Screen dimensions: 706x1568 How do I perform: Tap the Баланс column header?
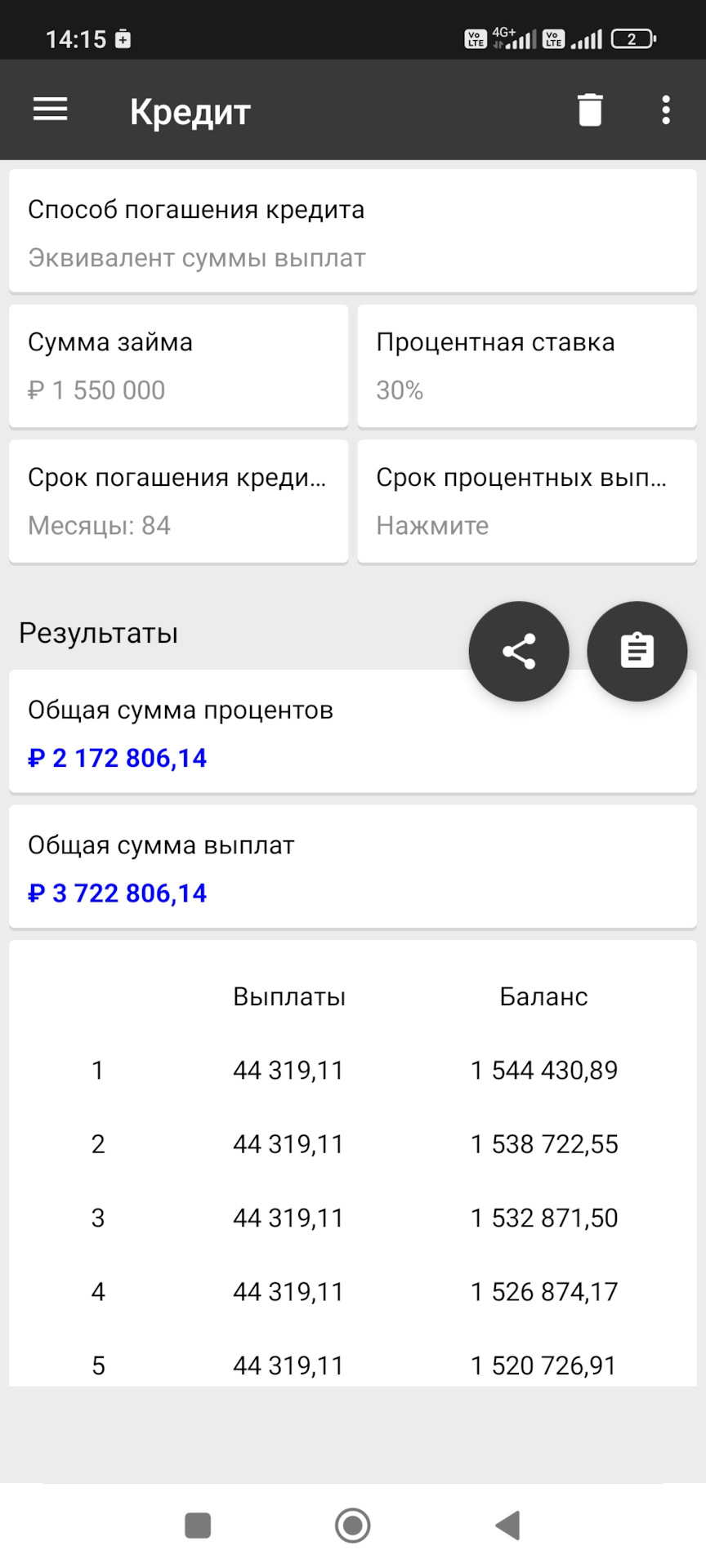tap(543, 996)
